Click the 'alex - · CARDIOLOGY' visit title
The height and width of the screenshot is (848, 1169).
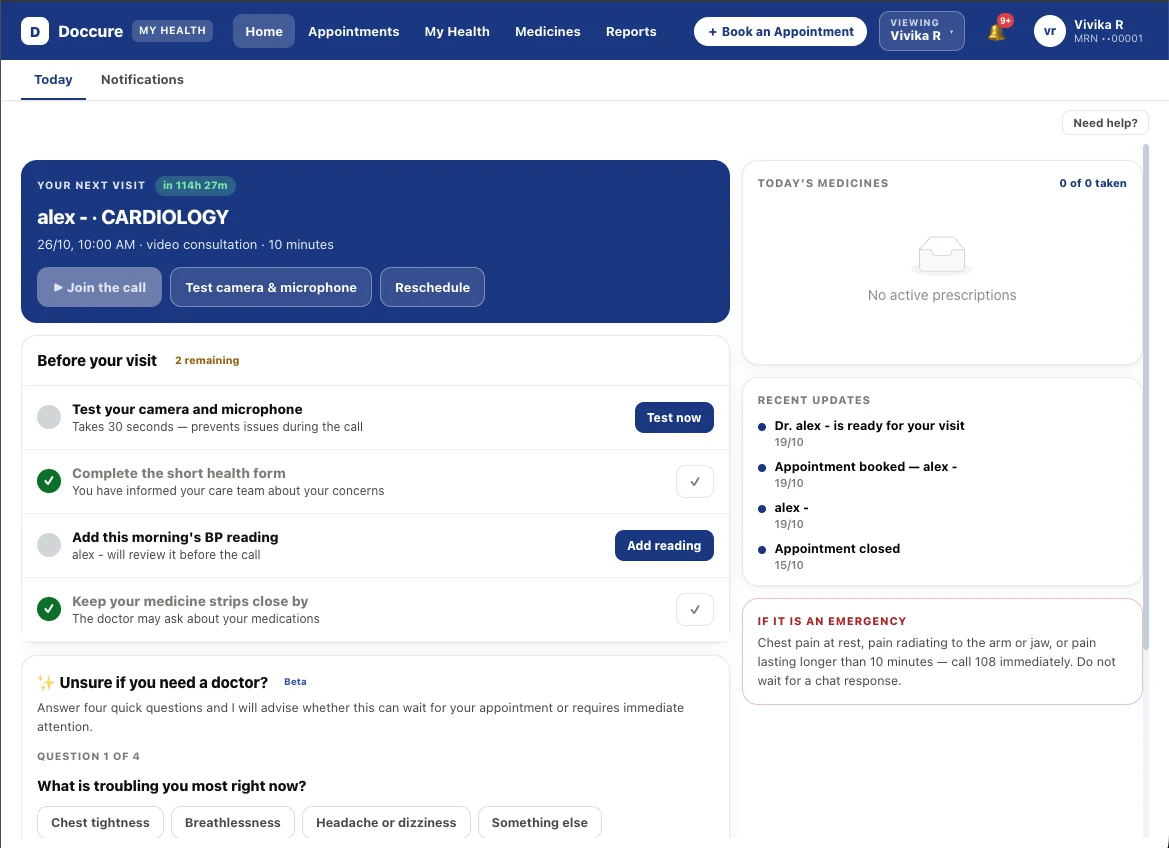pos(133,217)
